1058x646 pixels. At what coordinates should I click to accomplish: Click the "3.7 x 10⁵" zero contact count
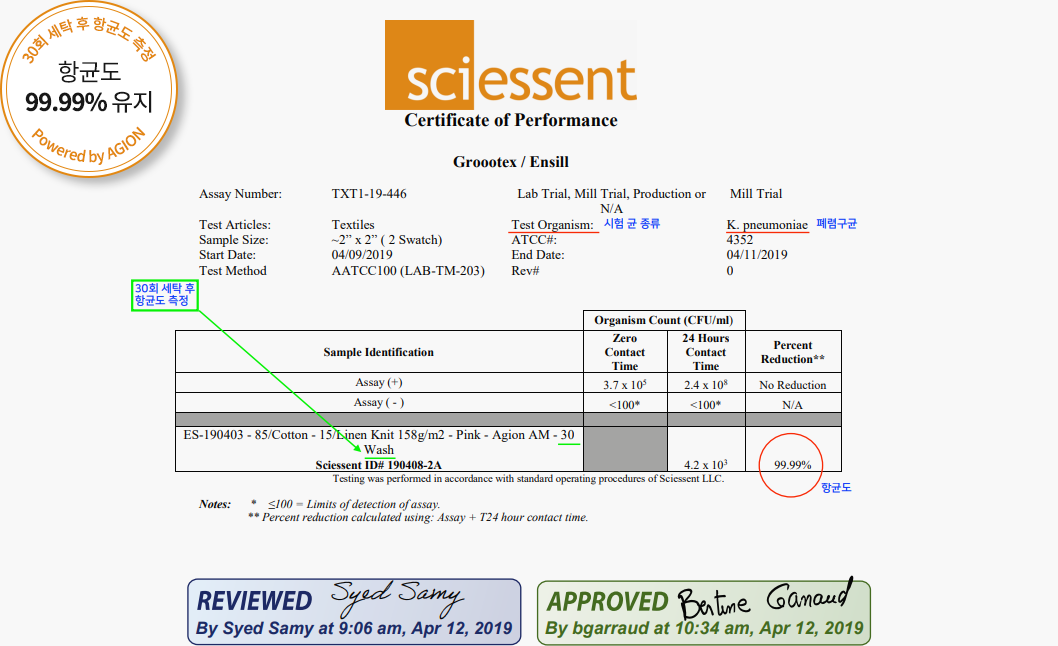coord(625,384)
